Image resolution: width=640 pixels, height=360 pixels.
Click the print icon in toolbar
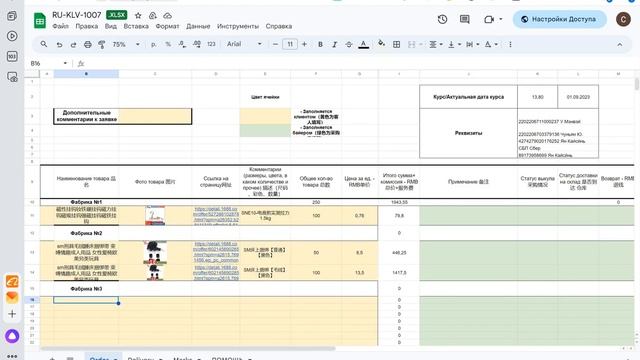[x=87, y=44]
